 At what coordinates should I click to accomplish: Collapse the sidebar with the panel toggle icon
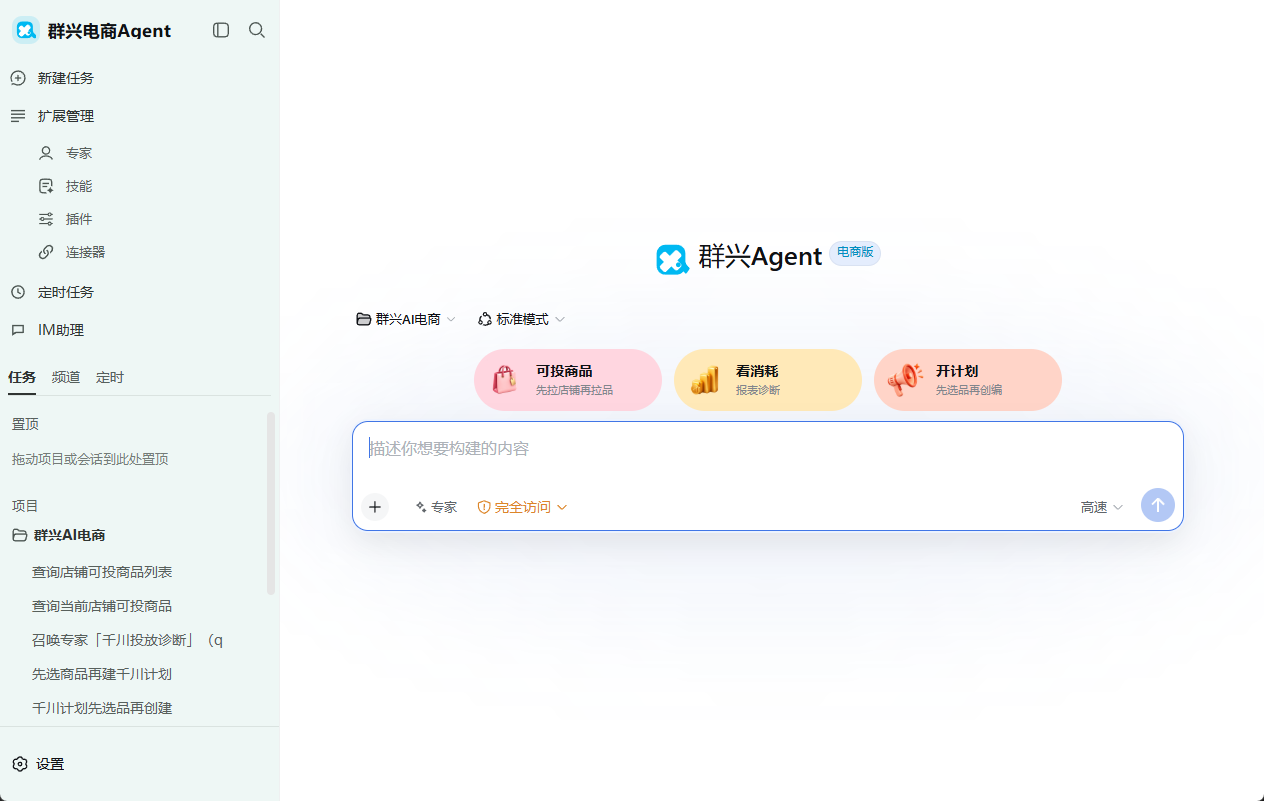221,30
